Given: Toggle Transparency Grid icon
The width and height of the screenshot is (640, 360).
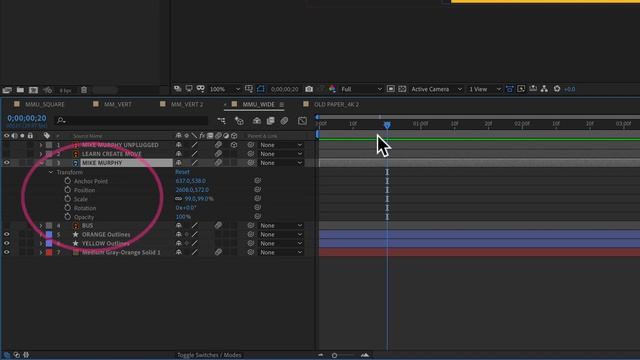Looking at the screenshot, I should coord(402,89).
